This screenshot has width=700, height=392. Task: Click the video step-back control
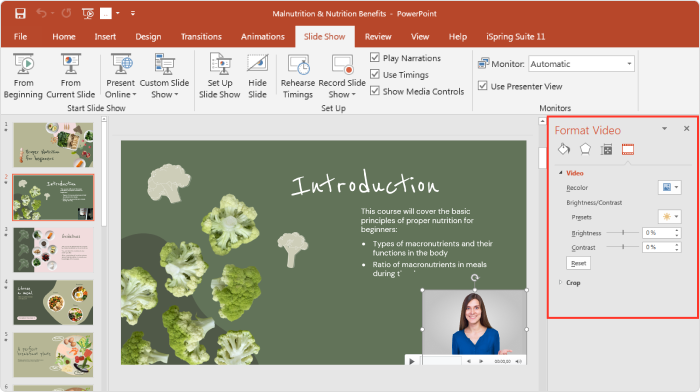tap(469, 361)
